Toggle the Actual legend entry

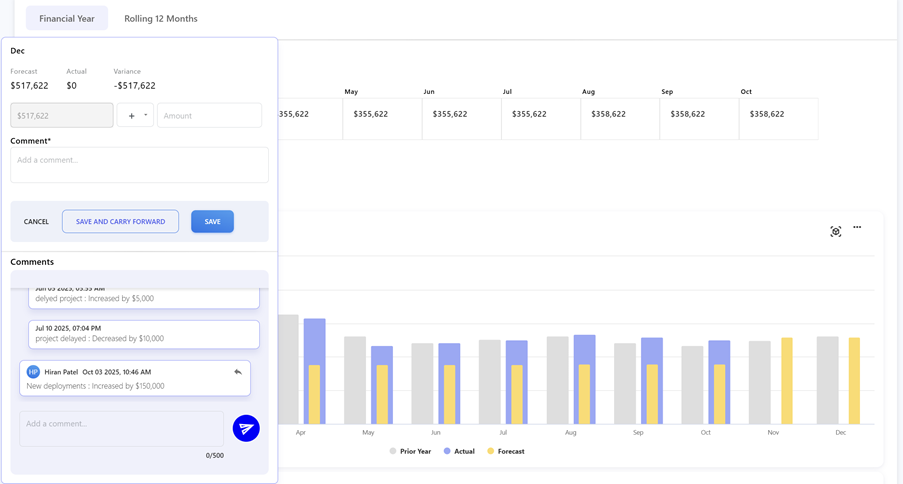coord(459,451)
